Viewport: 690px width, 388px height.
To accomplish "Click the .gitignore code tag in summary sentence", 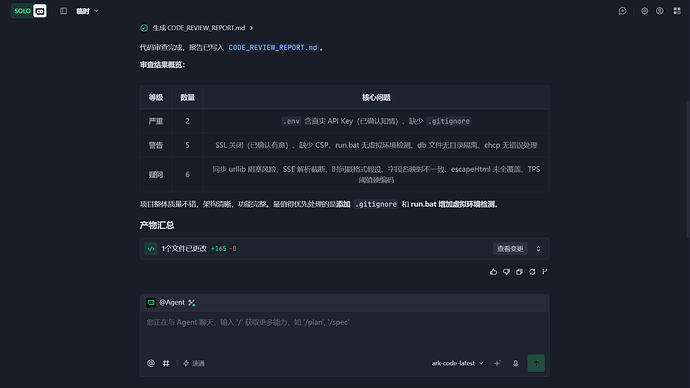I will tap(376, 204).
